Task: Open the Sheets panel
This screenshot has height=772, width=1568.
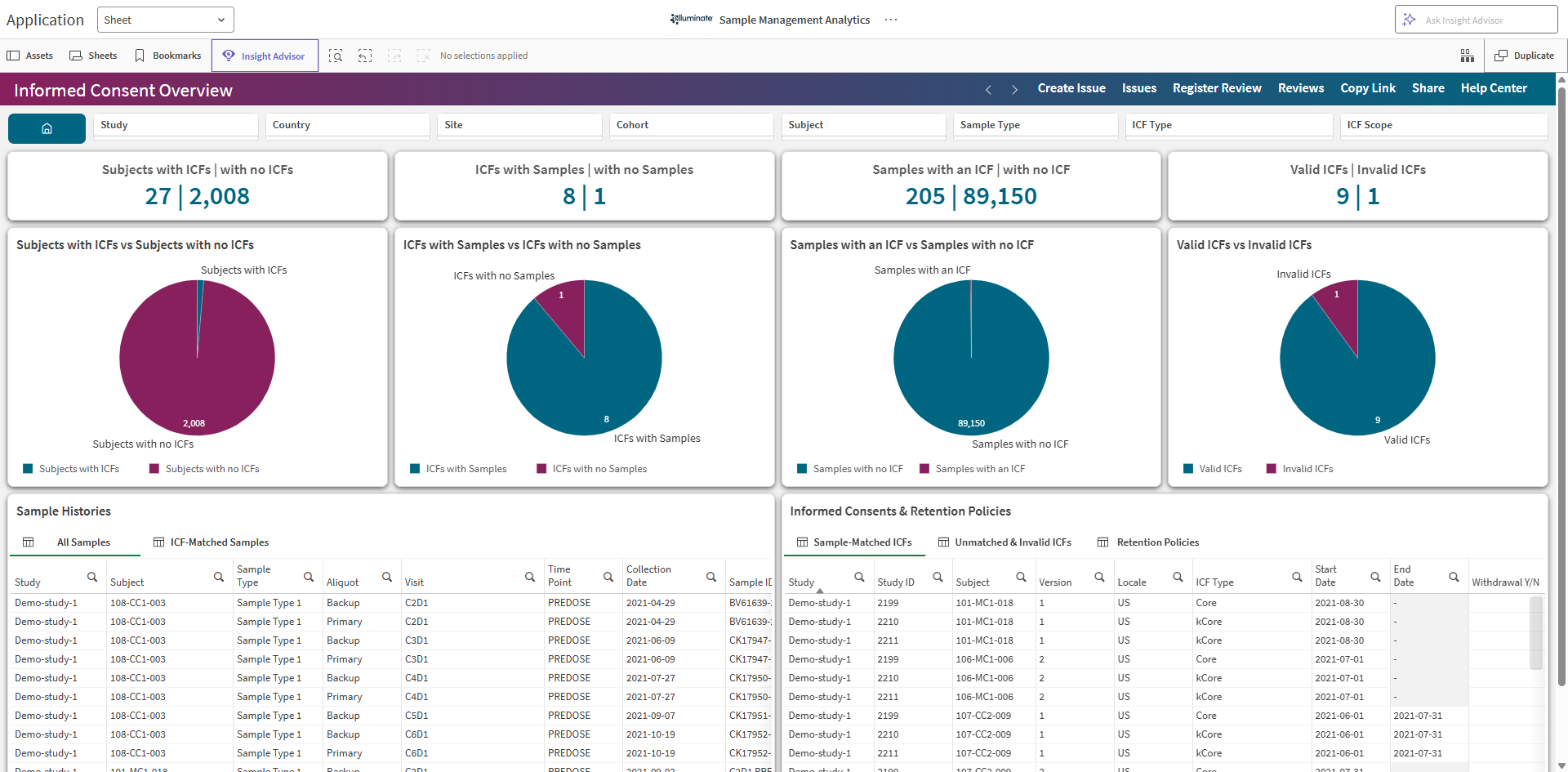Action: [x=93, y=56]
